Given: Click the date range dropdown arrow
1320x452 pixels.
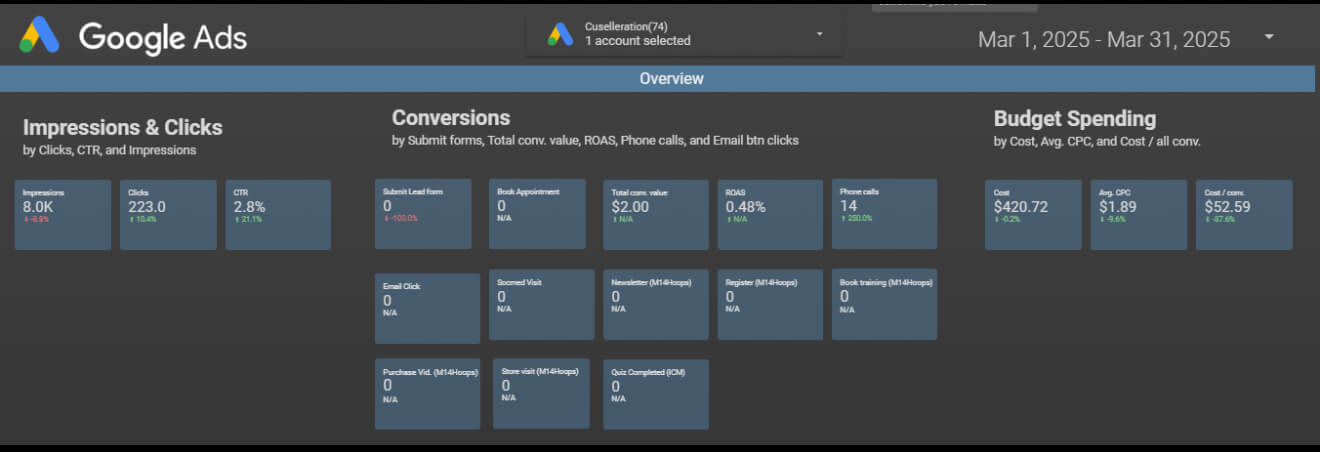Looking at the screenshot, I should point(1269,36).
